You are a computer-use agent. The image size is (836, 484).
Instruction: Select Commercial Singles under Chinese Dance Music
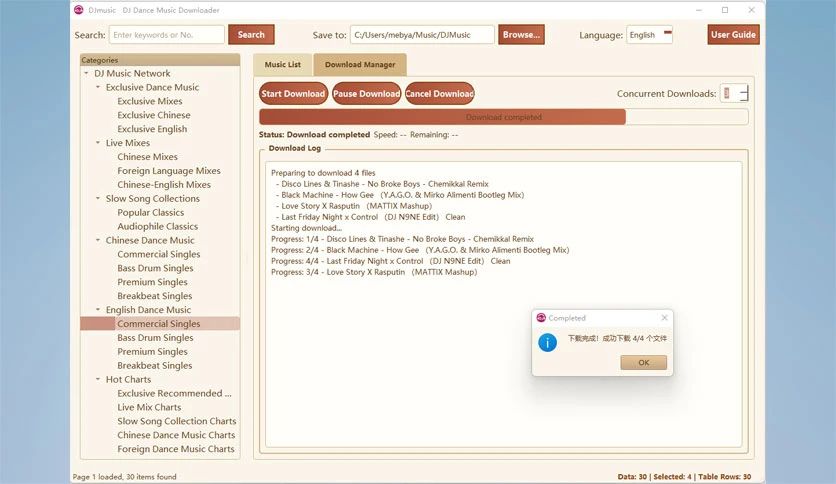click(158, 254)
